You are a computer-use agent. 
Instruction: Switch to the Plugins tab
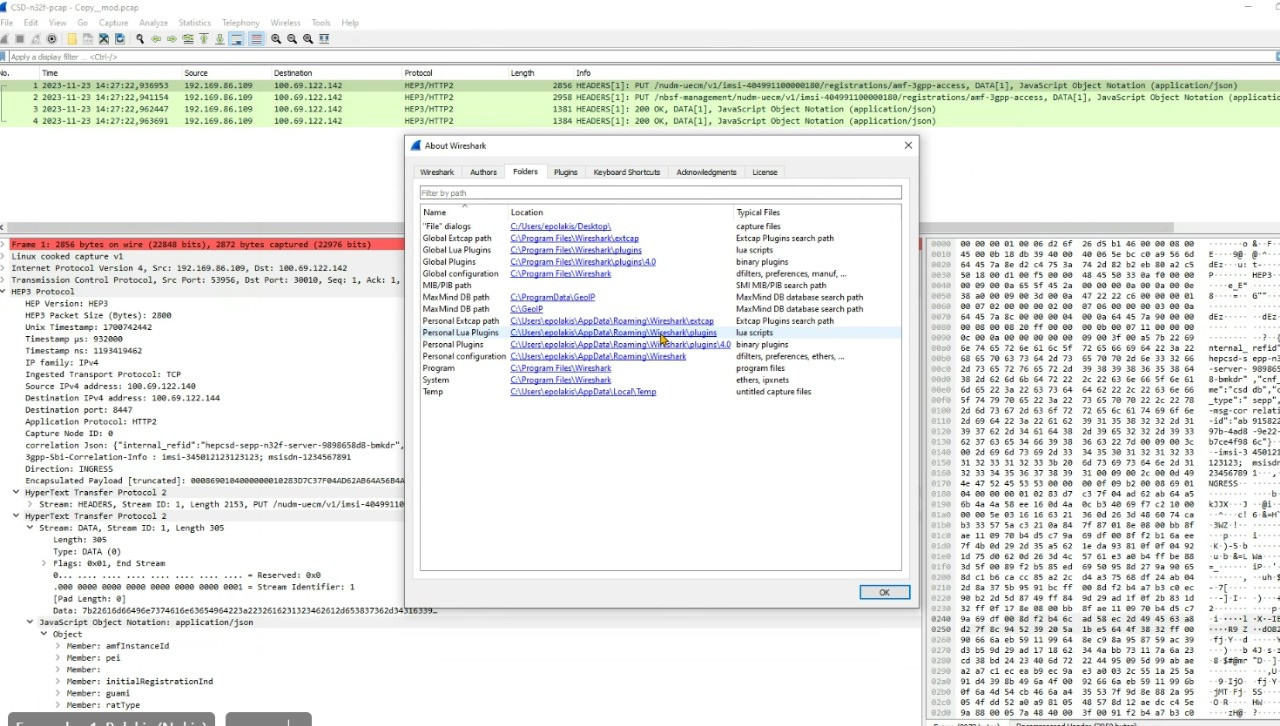point(566,172)
